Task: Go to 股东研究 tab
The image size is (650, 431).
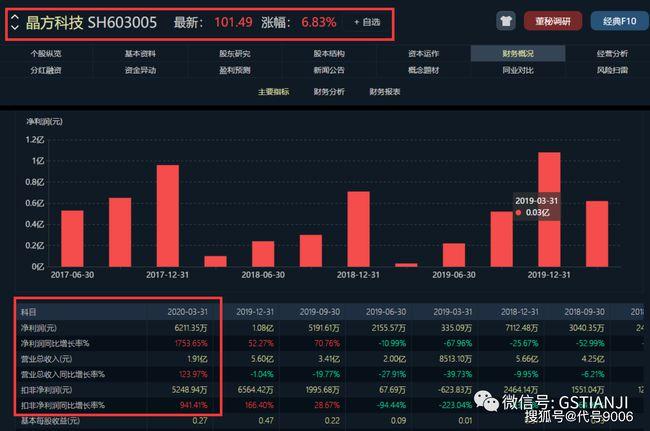Action: 235,53
